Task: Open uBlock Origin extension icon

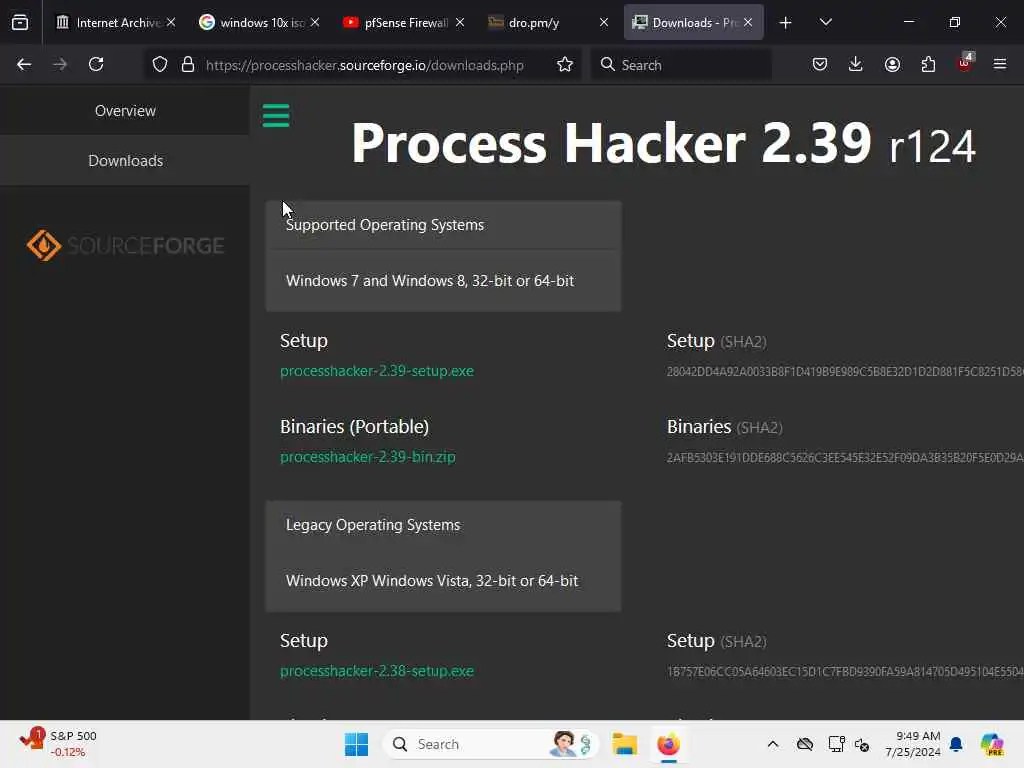Action: (965, 63)
